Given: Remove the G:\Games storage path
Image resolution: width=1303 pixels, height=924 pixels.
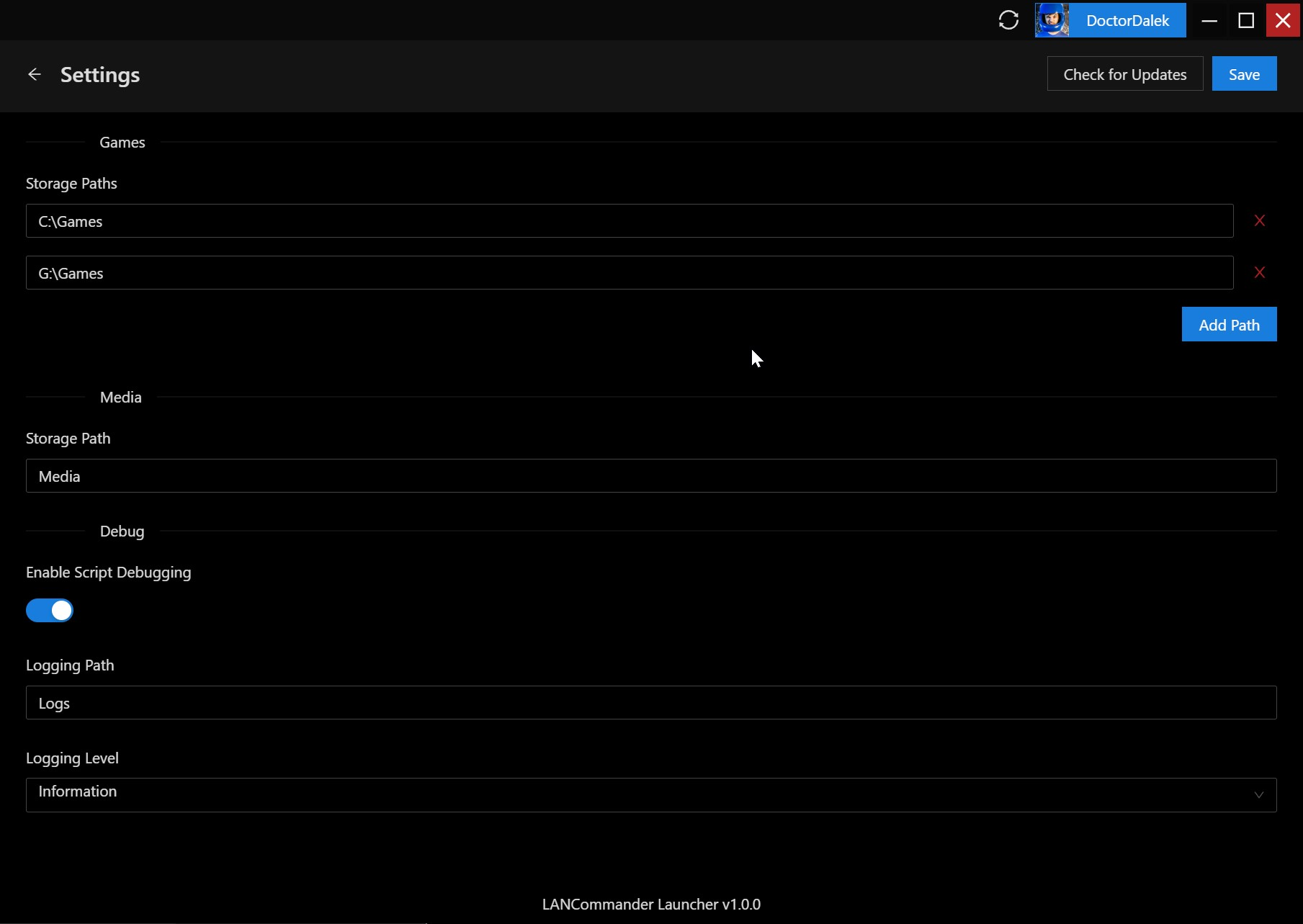Looking at the screenshot, I should pyautogui.click(x=1259, y=272).
